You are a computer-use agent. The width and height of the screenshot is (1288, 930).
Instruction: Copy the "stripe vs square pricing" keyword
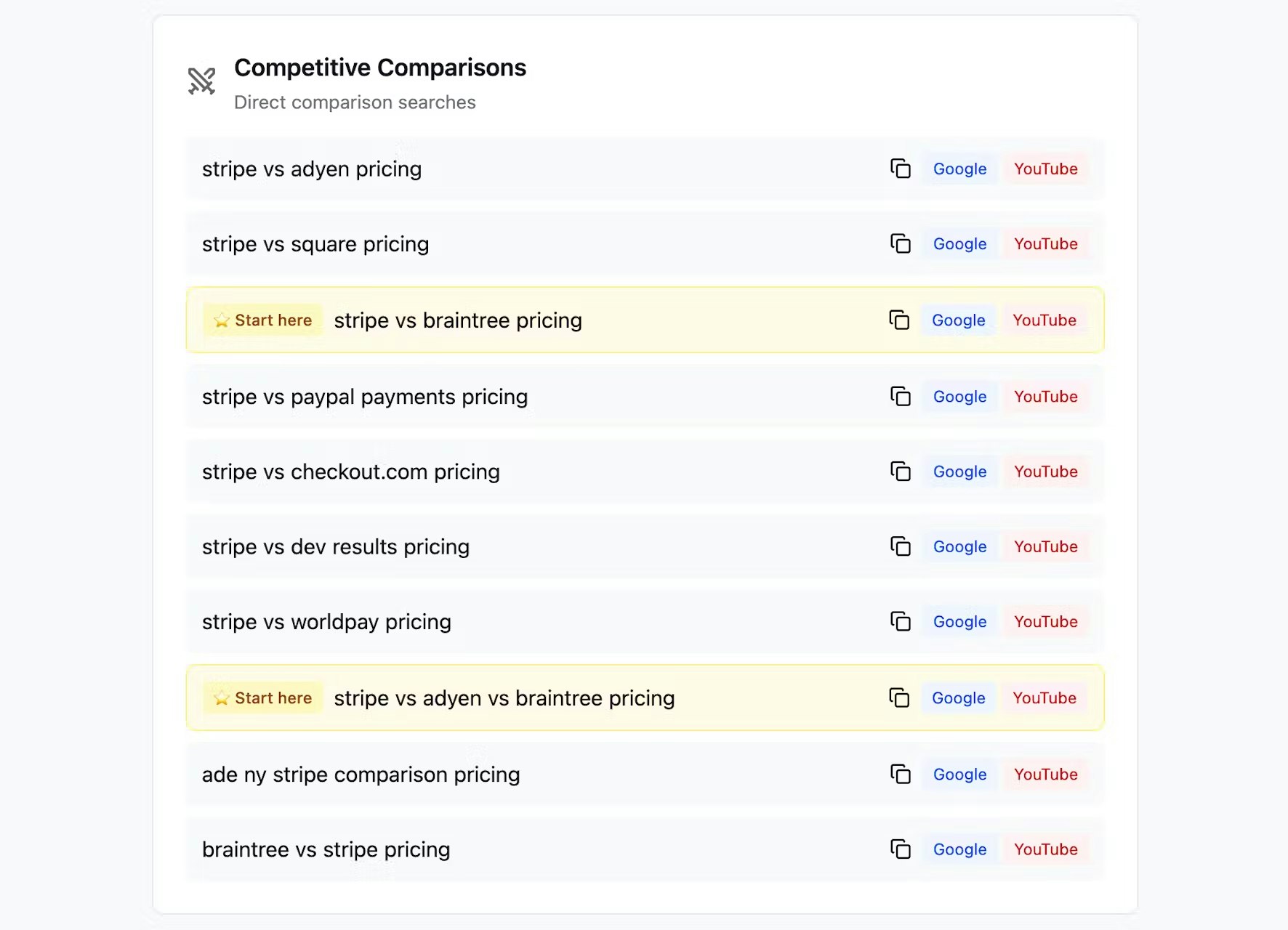901,244
